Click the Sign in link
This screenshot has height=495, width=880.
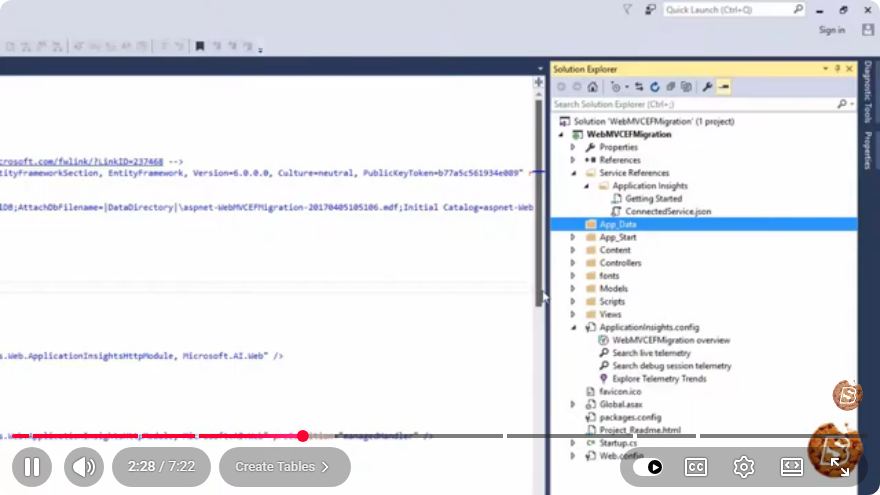coord(832,30)
